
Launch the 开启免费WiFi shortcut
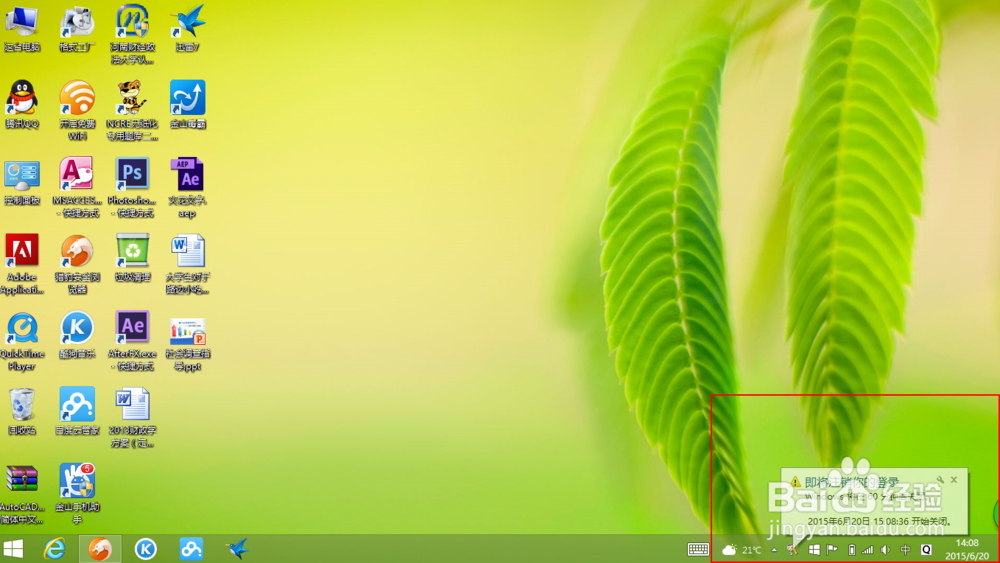pyautogui.click(x=77, y=110)
